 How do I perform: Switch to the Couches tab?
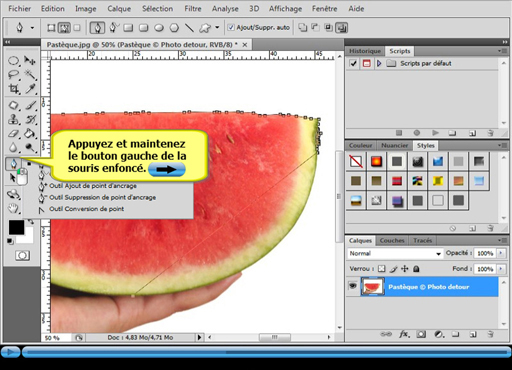[392, 240]
